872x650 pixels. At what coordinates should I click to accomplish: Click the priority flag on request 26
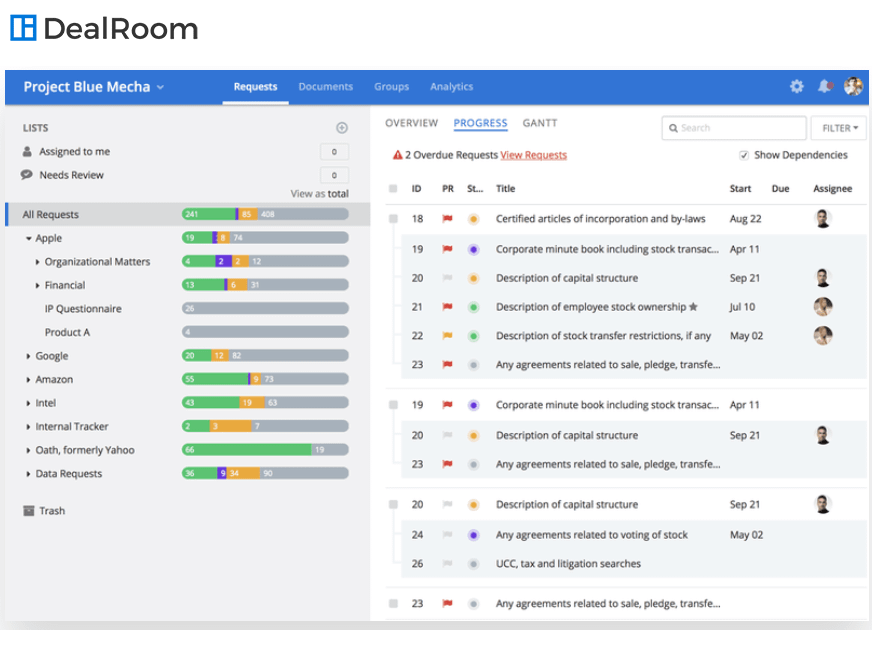(x=447, y=563)
